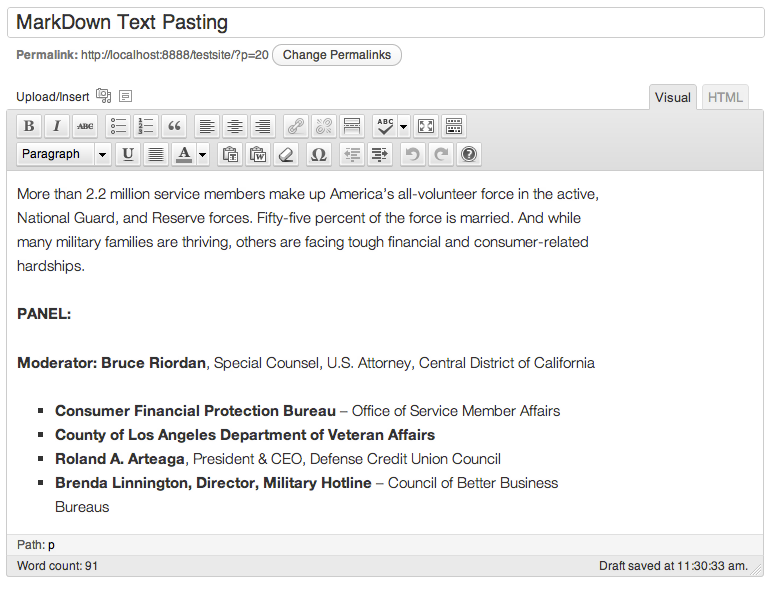775x590 pixels.
Task: Align text right
Action: coord(262,126)
